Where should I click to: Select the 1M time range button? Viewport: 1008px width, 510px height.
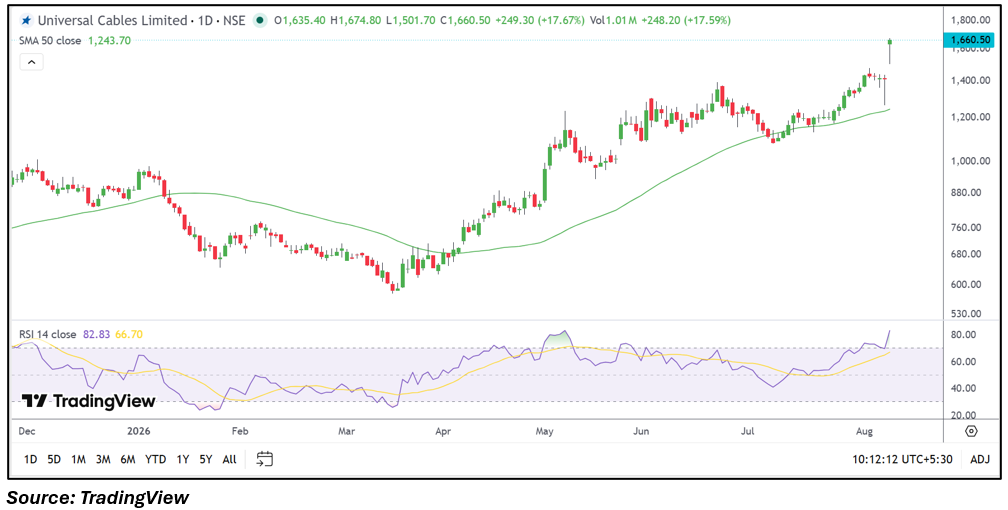click(78, 459)
